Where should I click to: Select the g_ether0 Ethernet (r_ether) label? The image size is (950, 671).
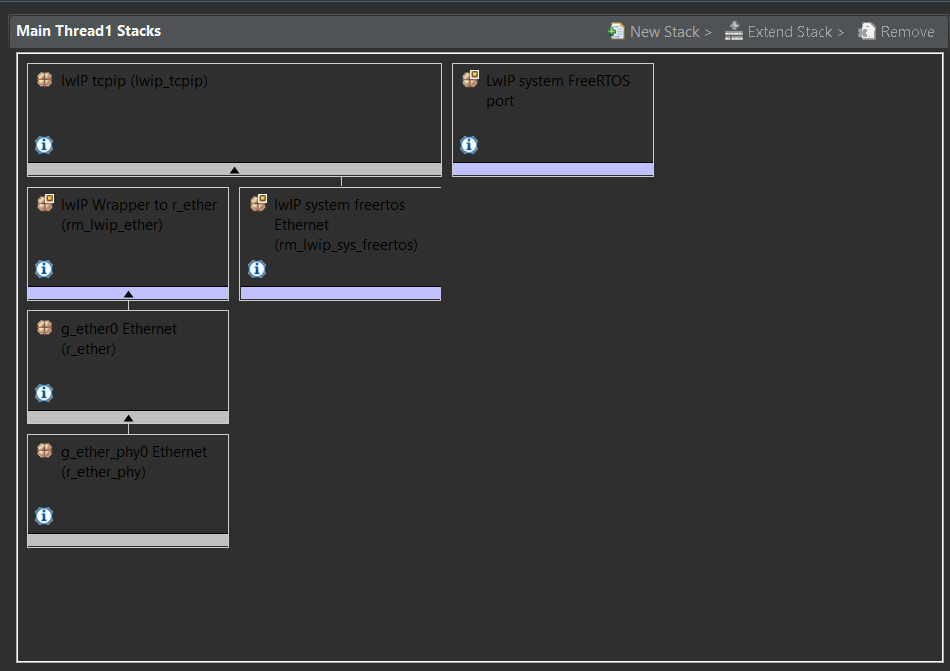click(119, 339)
